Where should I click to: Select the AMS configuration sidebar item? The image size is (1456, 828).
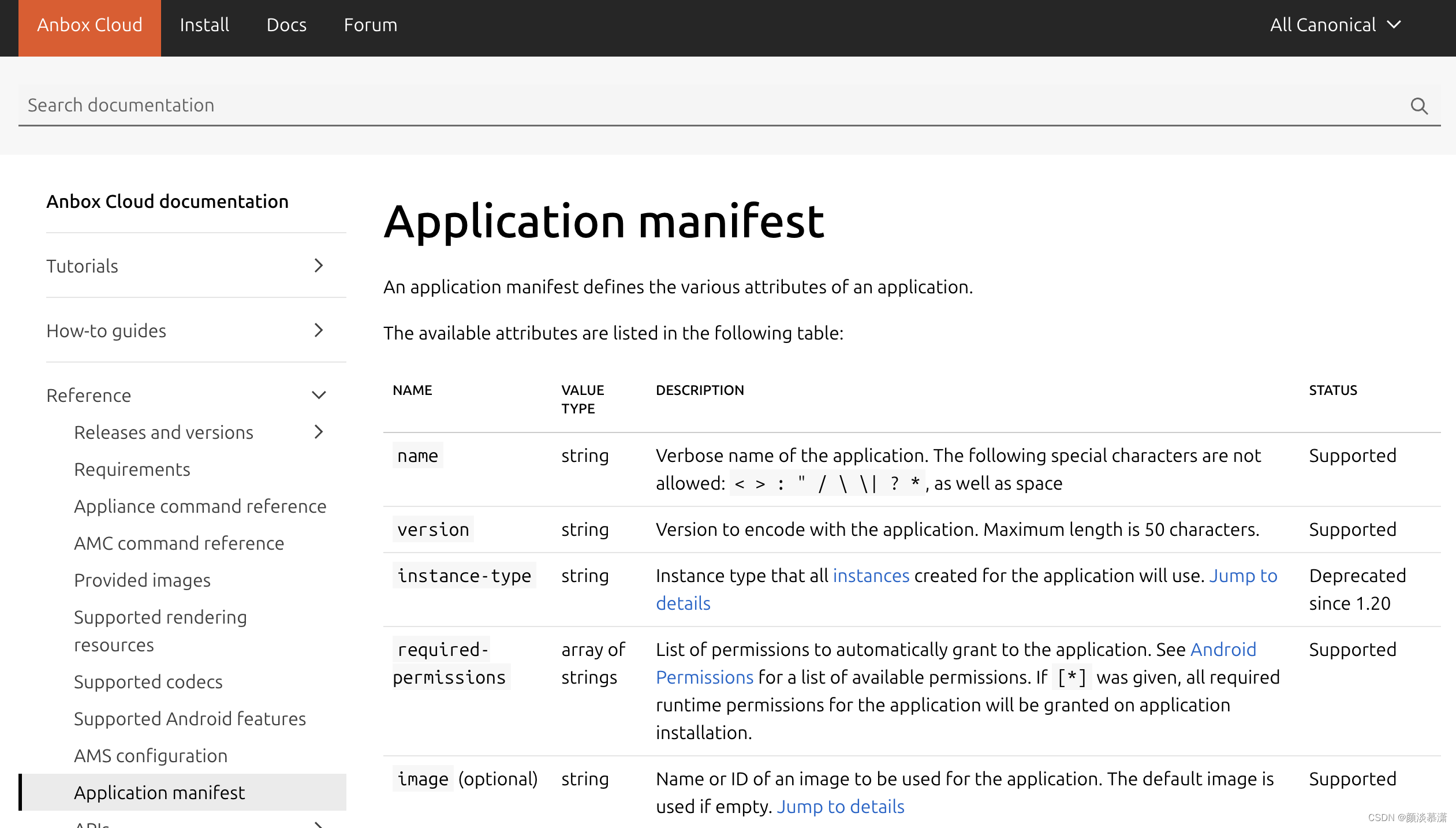click(150, 755)
